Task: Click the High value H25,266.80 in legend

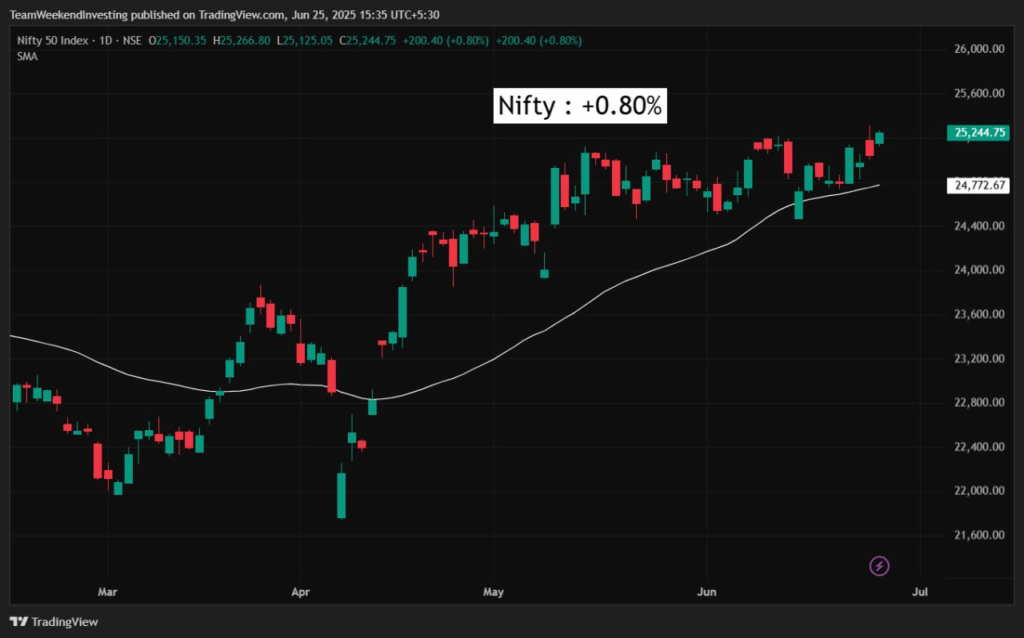Action: click(245, 41)
